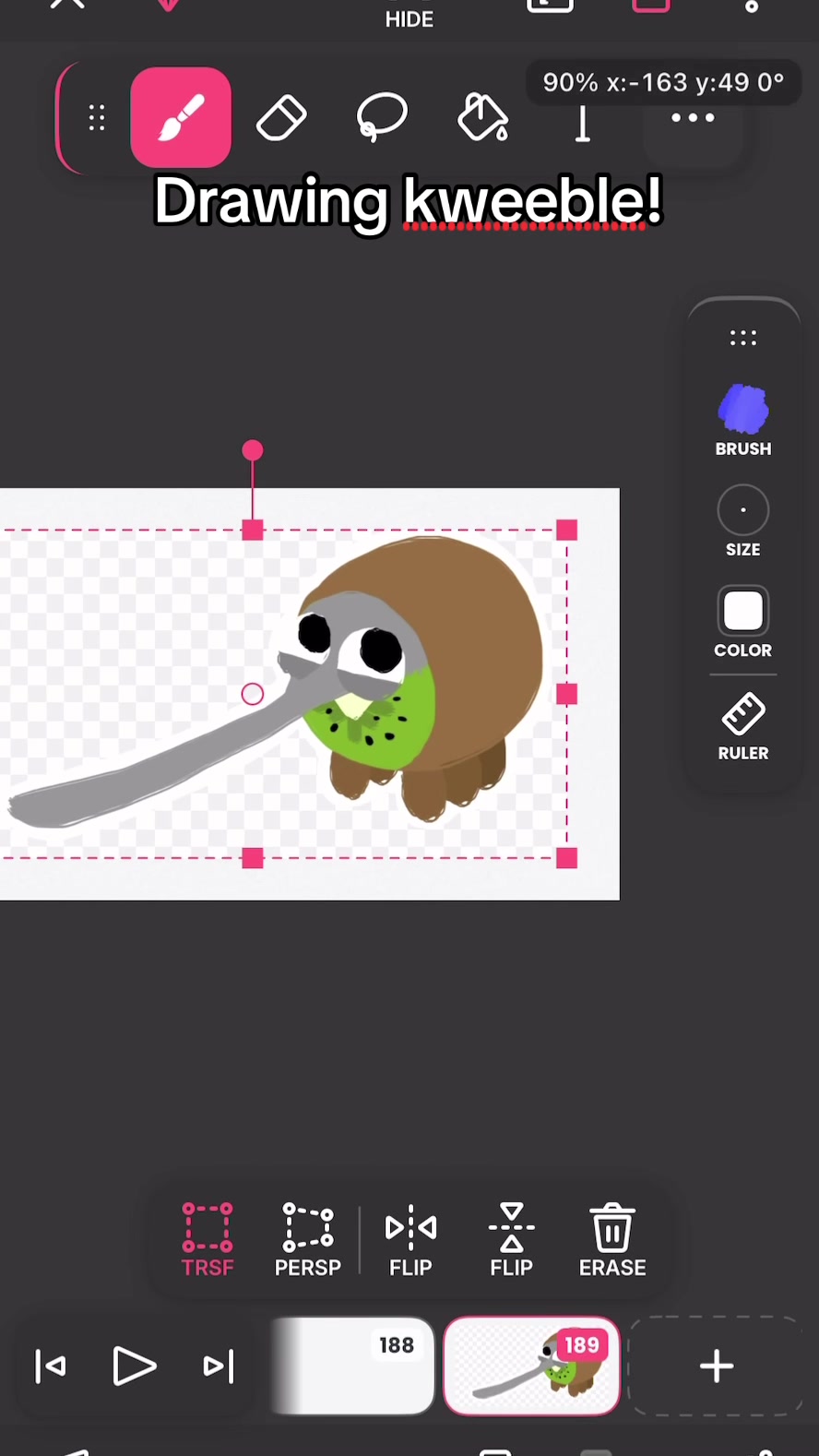819x1456 pixels.
Task: Click the top toolbar drag handle
Action: tap(97, 118)
